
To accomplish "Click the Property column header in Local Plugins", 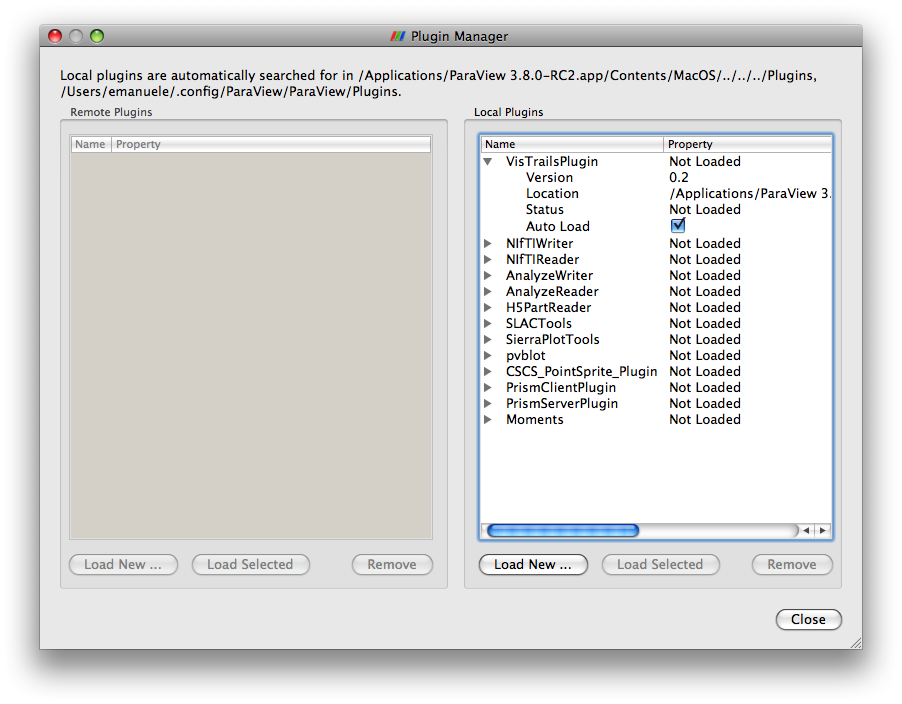I will click(745, 144).
